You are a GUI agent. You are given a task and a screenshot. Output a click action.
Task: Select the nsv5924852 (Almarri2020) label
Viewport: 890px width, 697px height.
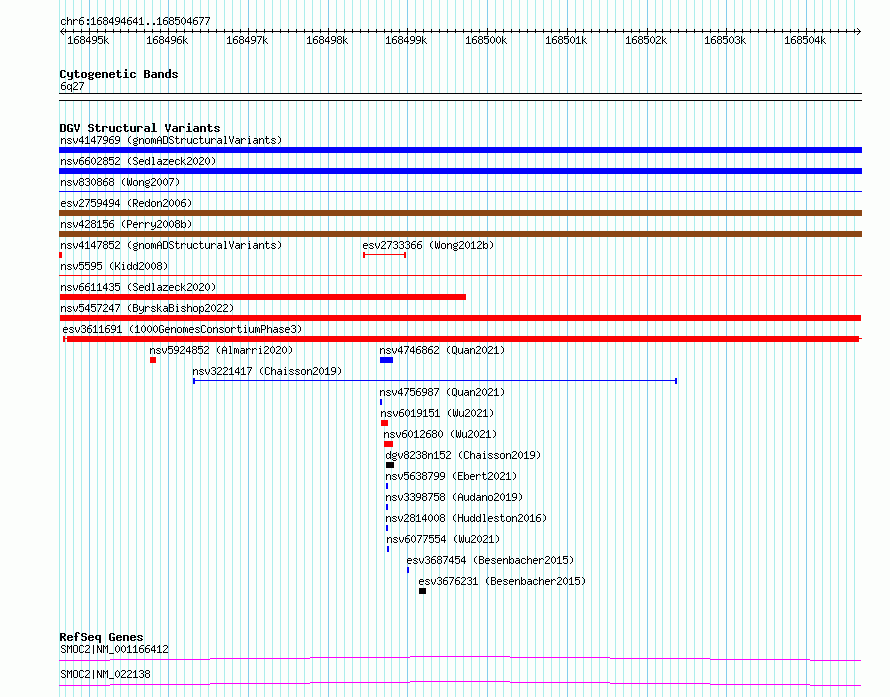(x=221, y=350)
